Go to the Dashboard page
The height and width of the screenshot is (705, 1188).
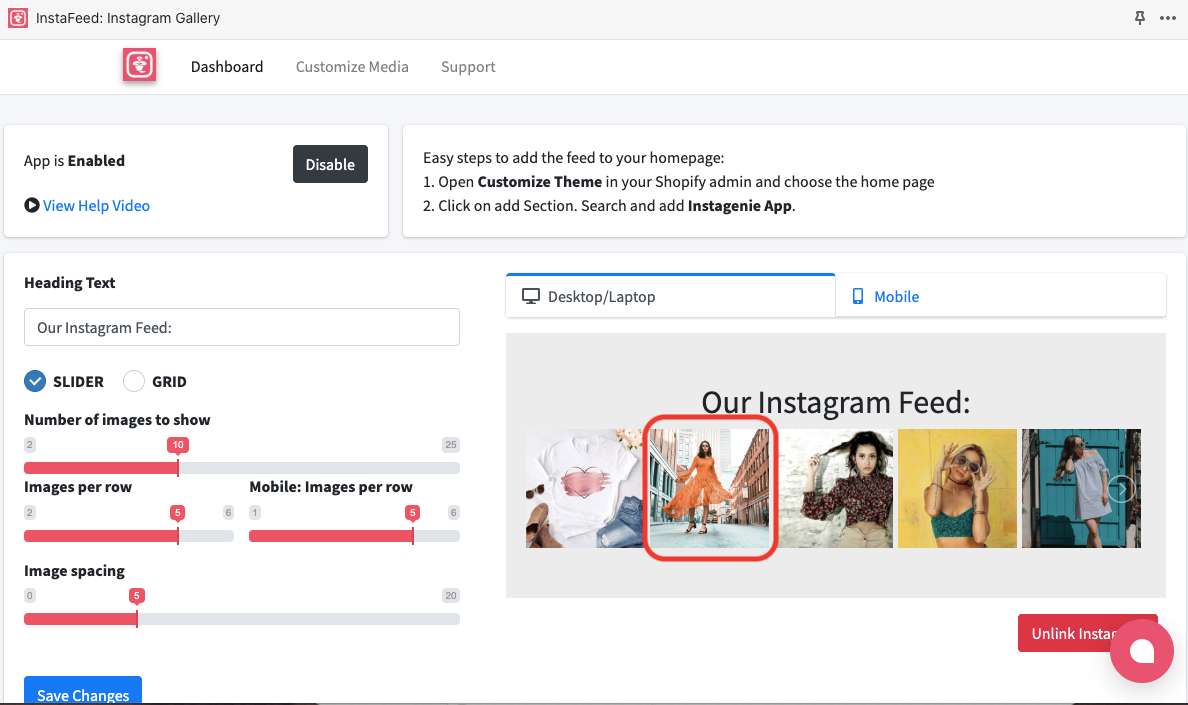[x=227, y=67]
